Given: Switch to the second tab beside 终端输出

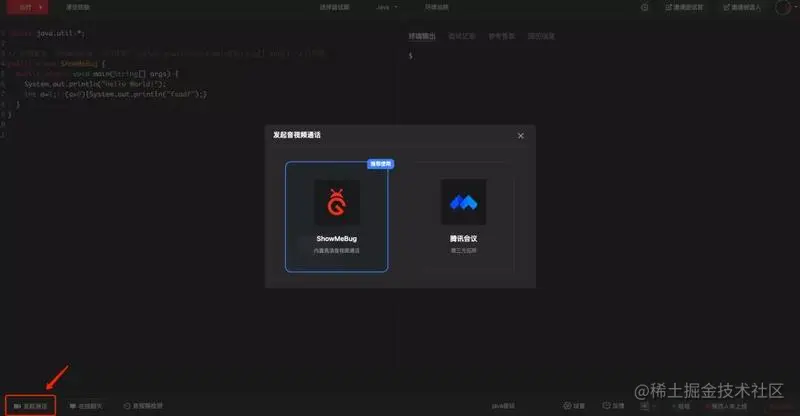Looking at the screenshot, I should click(x=462, y=36).
